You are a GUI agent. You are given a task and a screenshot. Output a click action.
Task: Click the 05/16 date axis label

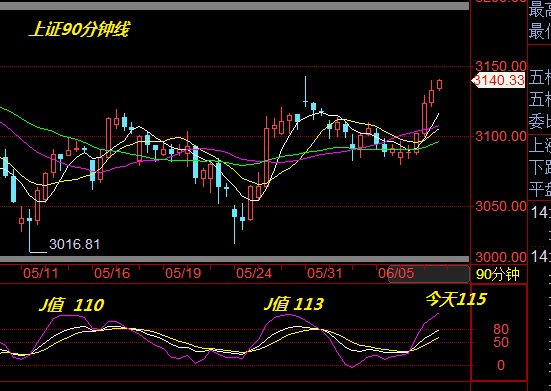point(112,273)
